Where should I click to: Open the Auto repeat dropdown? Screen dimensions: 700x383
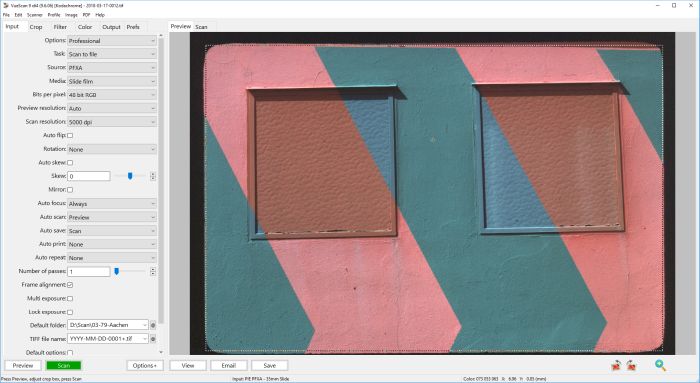(x=112, y=258)
